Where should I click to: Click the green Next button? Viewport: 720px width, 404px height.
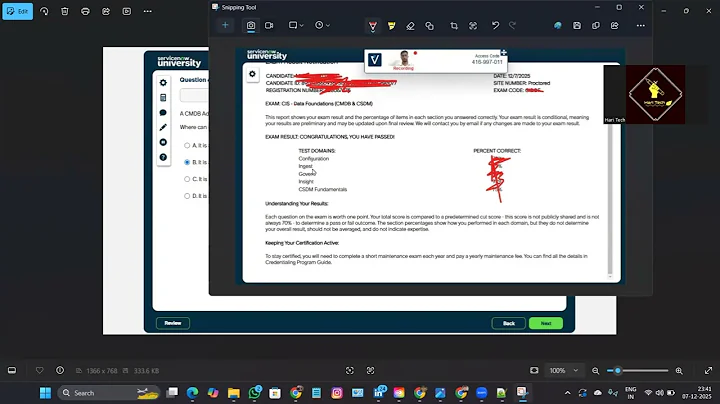click(546, 323)
